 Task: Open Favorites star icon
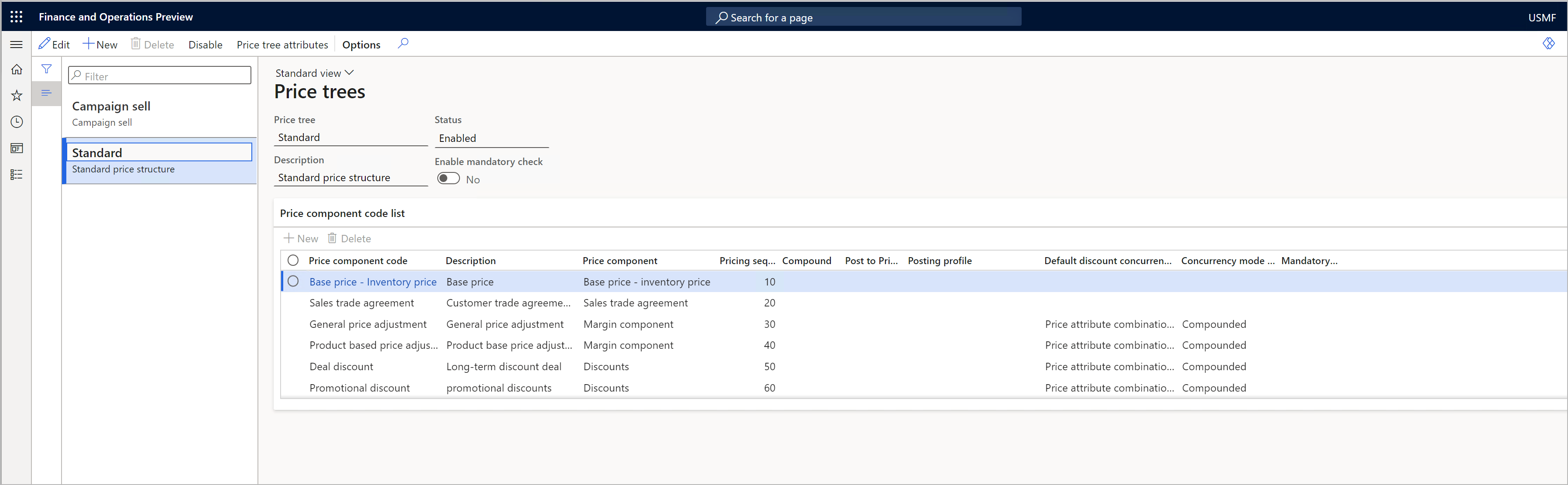click(17, 96)
